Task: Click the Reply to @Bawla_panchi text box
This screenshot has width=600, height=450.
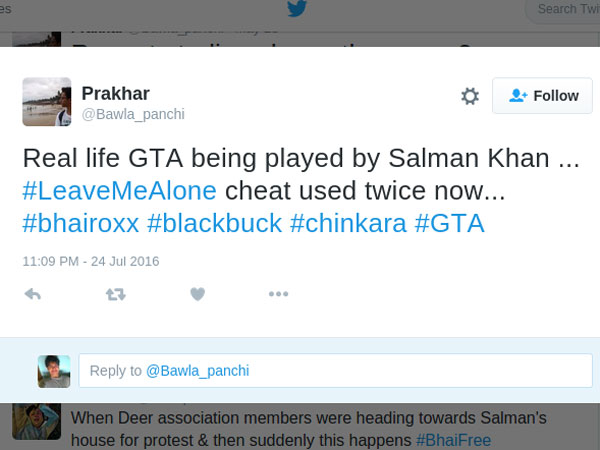Action: tap(335, 371)
